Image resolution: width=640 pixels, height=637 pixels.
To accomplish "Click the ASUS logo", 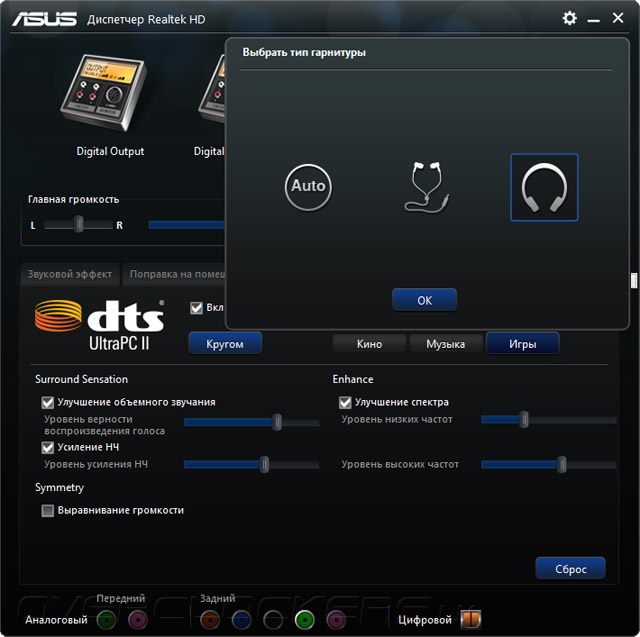I will pos(44,19).
